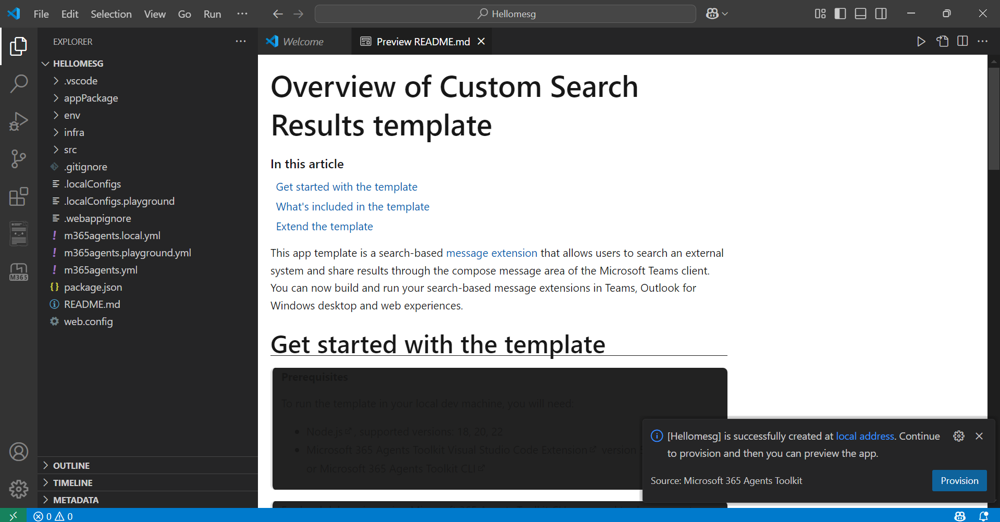Toggle the primary side bar visibility
1000x522 pixels.
(x=840, y=13)
